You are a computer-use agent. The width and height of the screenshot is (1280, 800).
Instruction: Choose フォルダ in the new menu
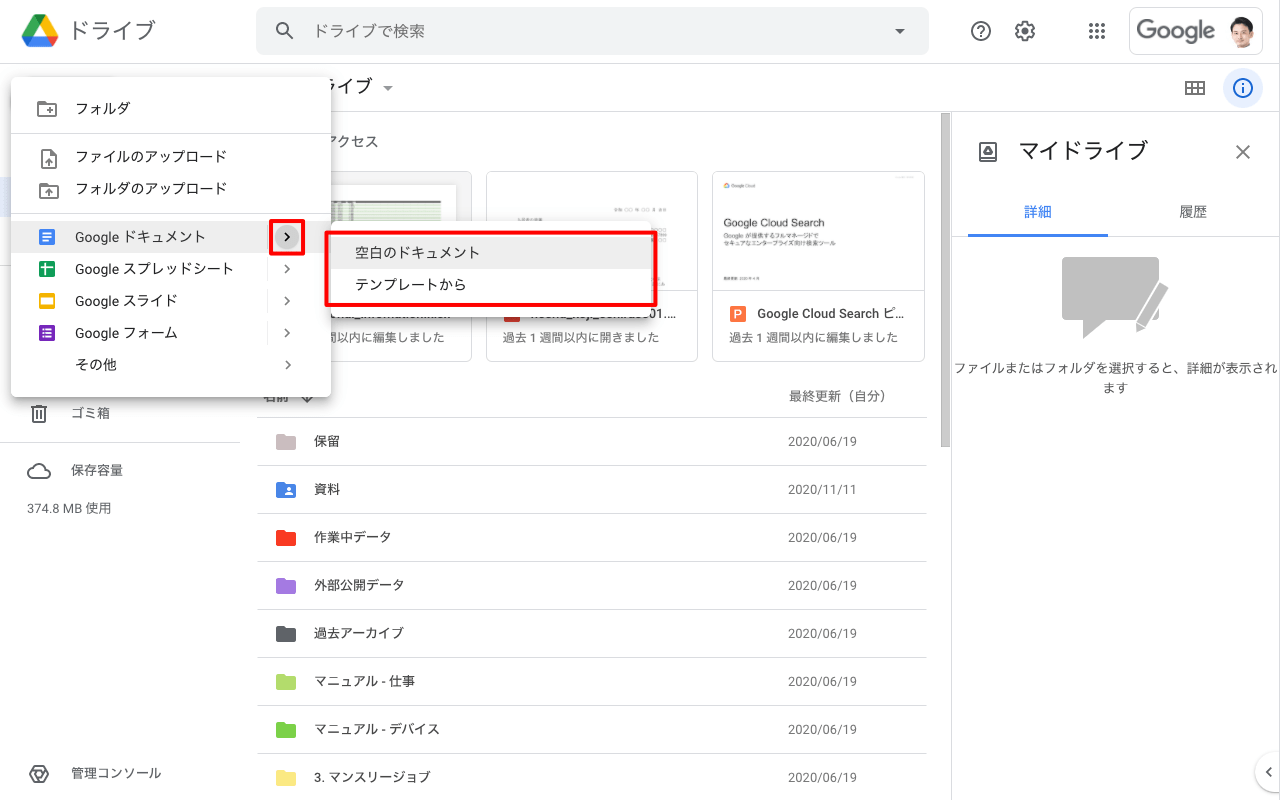[x=171, y=109]
